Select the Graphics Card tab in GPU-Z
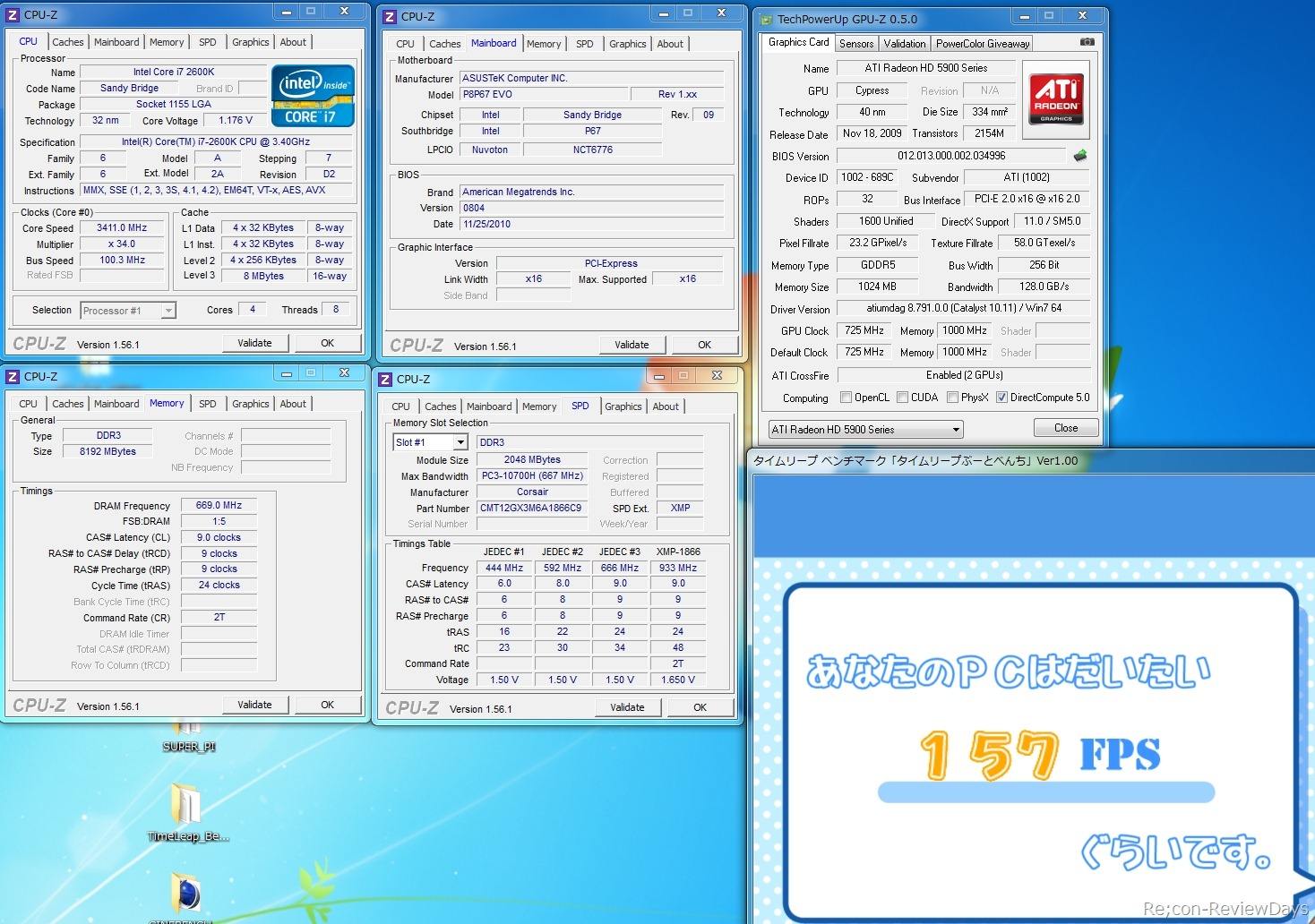The image size is (1315, 924). [798, 42]
